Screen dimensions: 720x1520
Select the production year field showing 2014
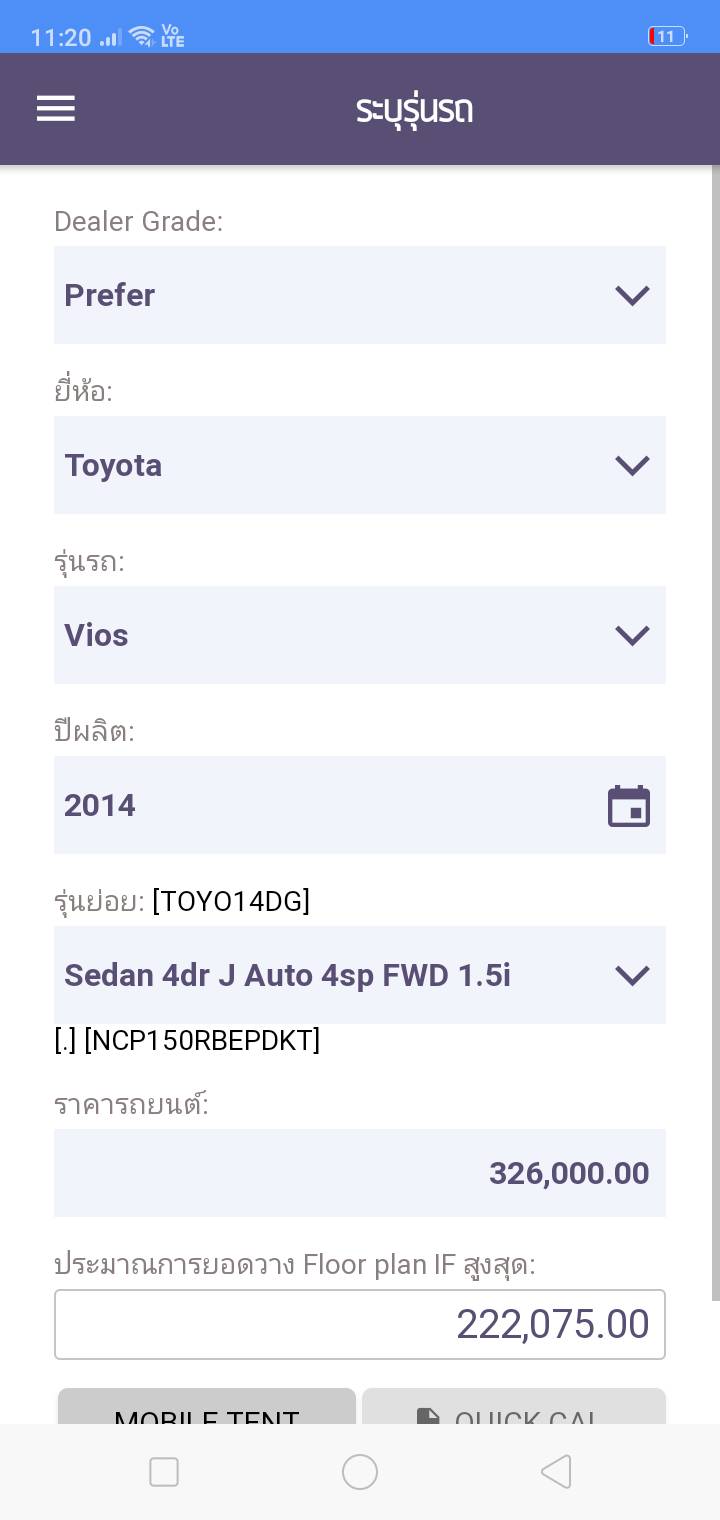320,805
